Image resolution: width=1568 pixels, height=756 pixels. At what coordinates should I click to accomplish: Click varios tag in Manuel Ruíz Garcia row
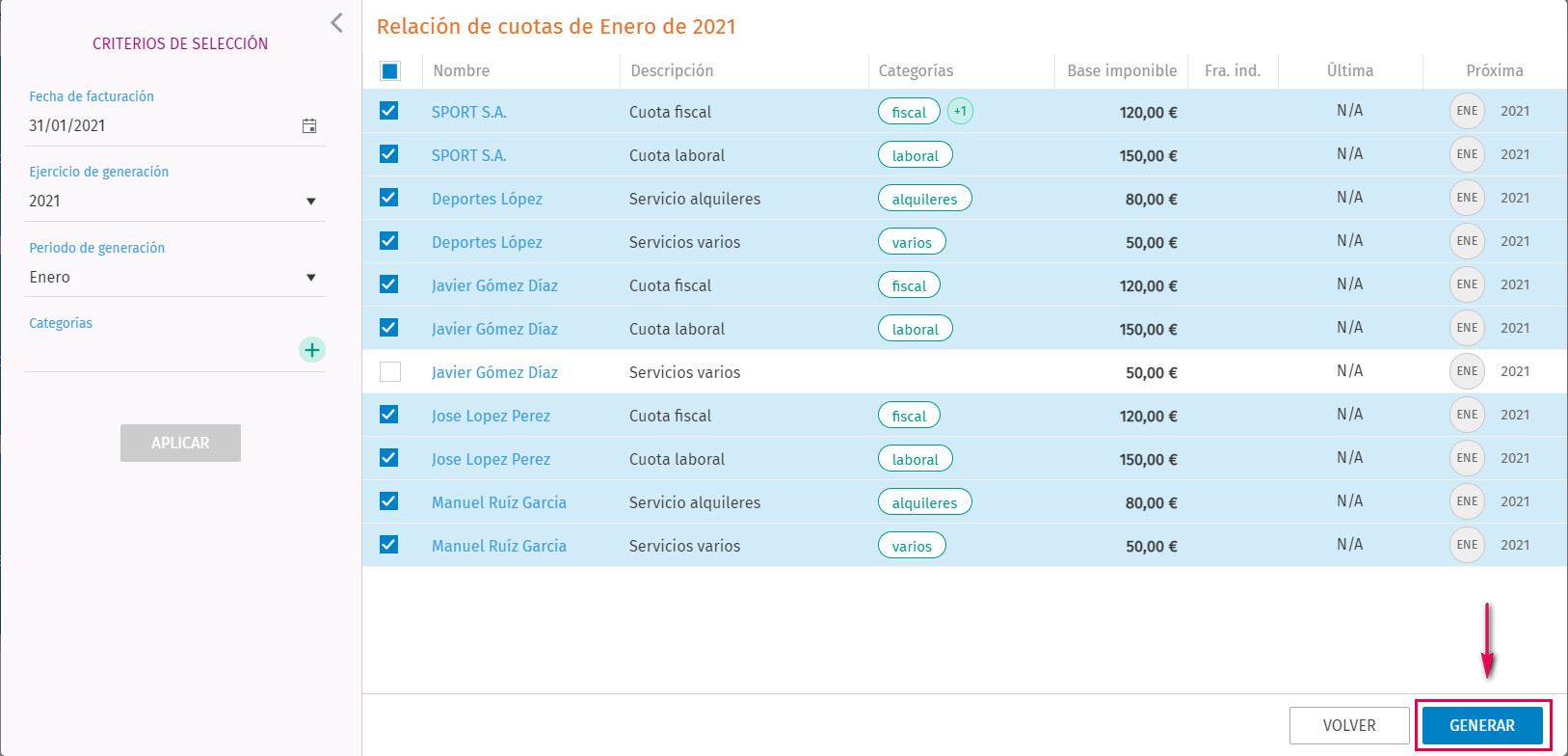pos(912,546)
